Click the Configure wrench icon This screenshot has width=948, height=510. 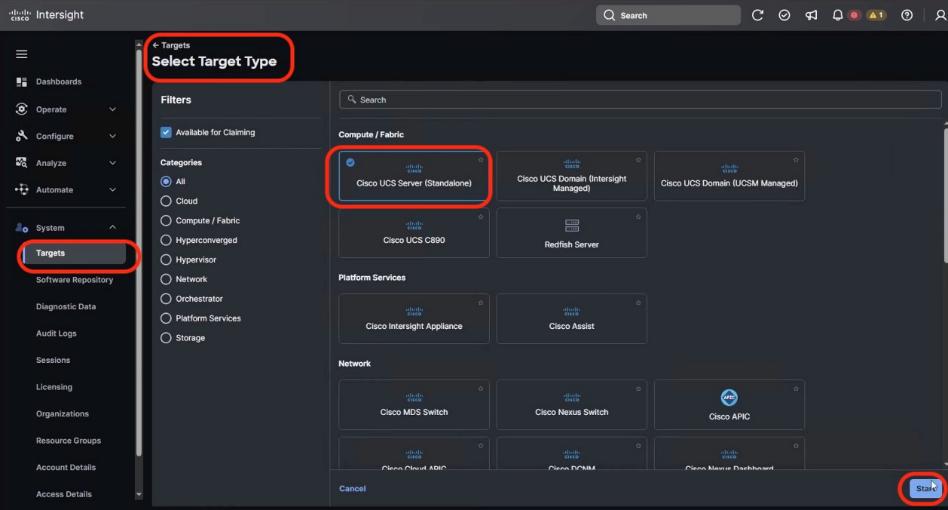22,136
